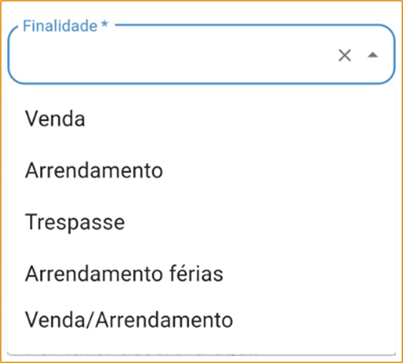Remove the current selection using the cross icon
The width and height of the screenshot is (403, 363).
pyautogui.click(x=345, y=55)
